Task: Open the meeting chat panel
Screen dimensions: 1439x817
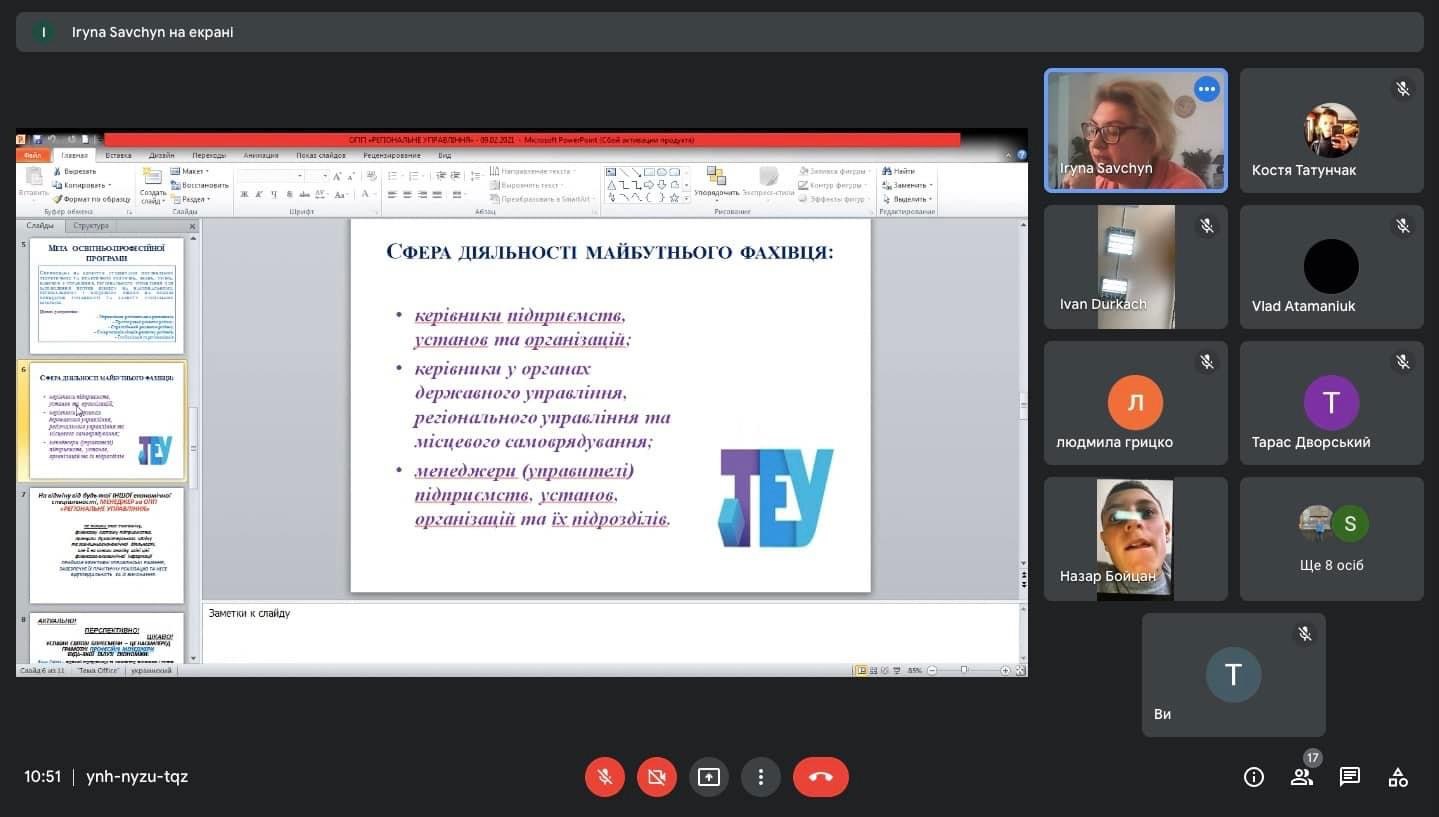Action: tap(1349, 777)
